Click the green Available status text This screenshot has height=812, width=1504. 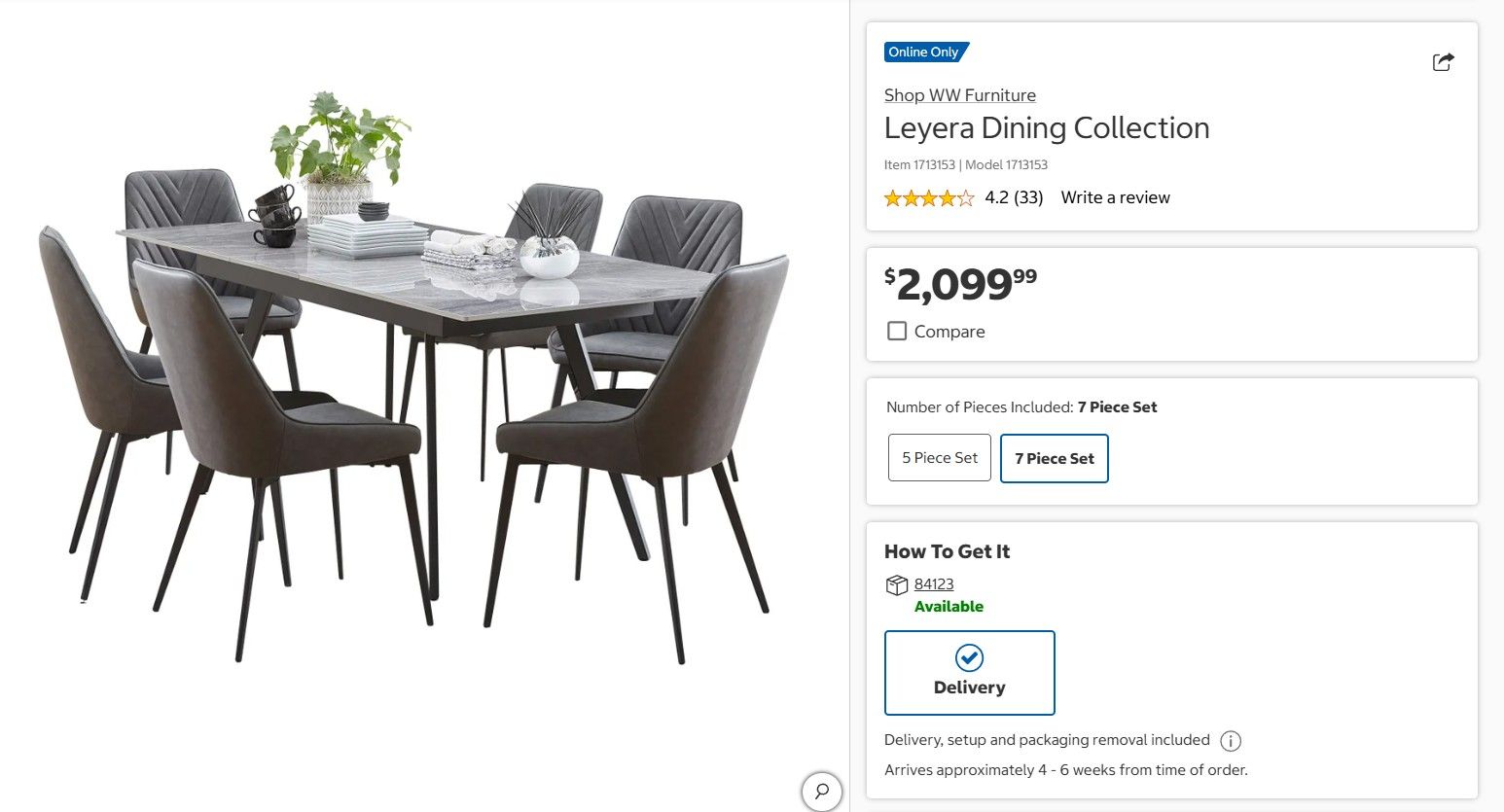(x=949, y=607)
